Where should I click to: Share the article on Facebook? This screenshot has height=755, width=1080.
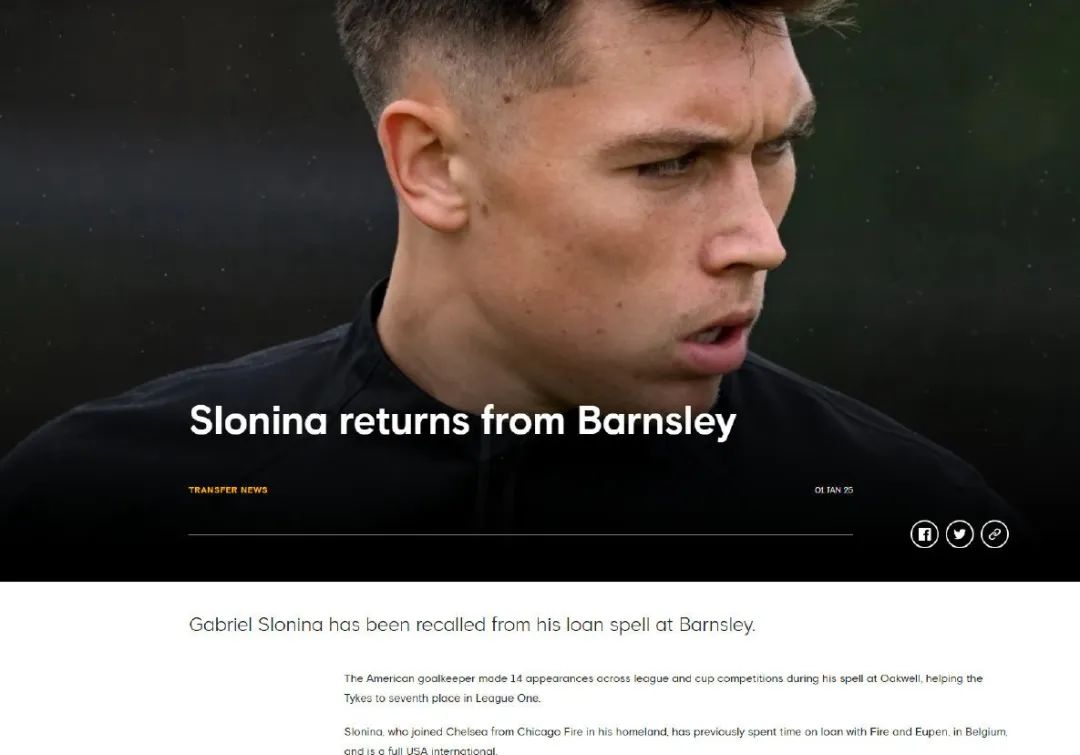click(x=924, y=534)
